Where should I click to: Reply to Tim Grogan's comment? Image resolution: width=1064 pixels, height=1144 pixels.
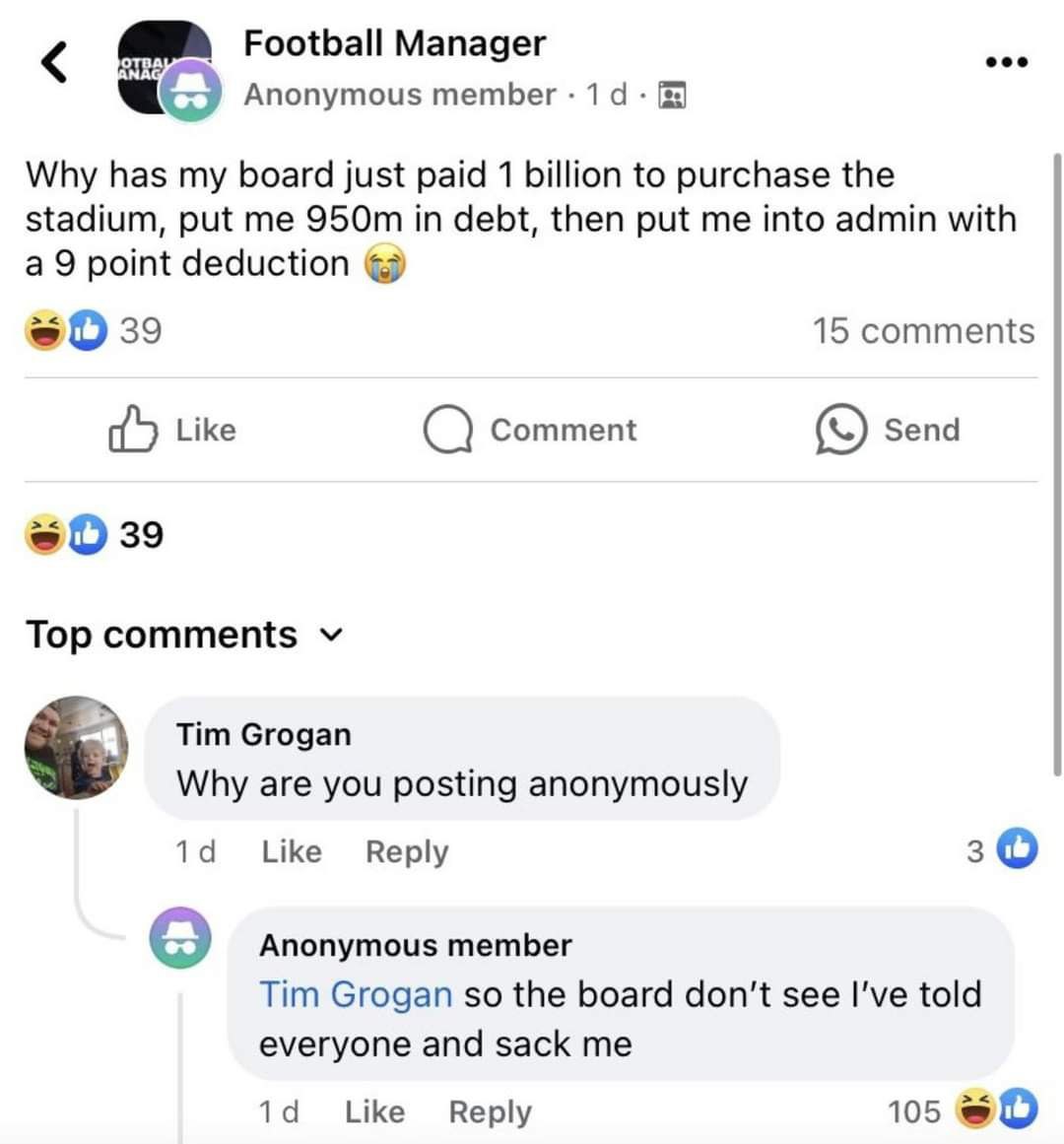coord(406,851)
